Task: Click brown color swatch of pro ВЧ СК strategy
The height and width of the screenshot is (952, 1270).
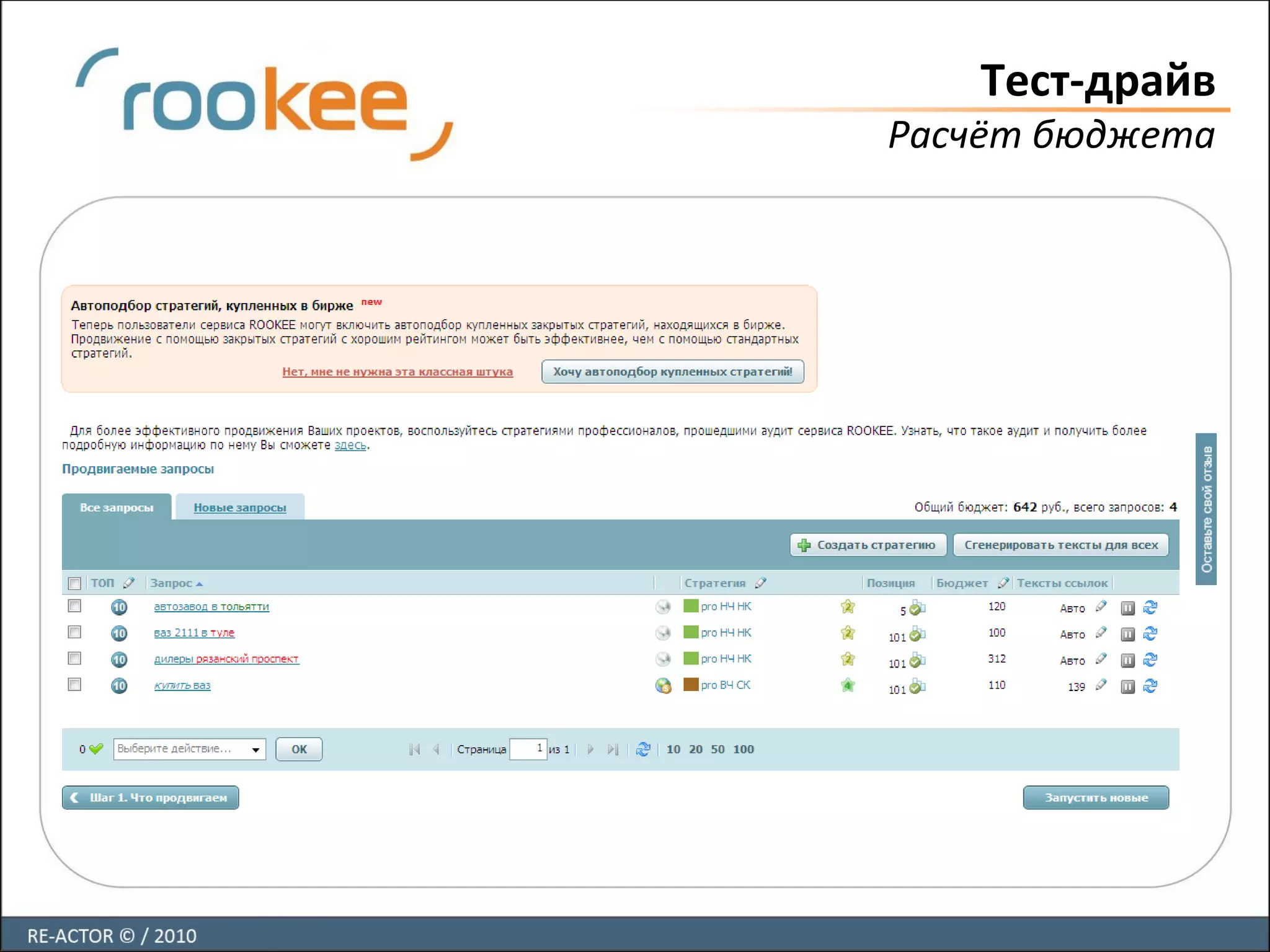Action: pyautogui.click(x=691, y=685)
